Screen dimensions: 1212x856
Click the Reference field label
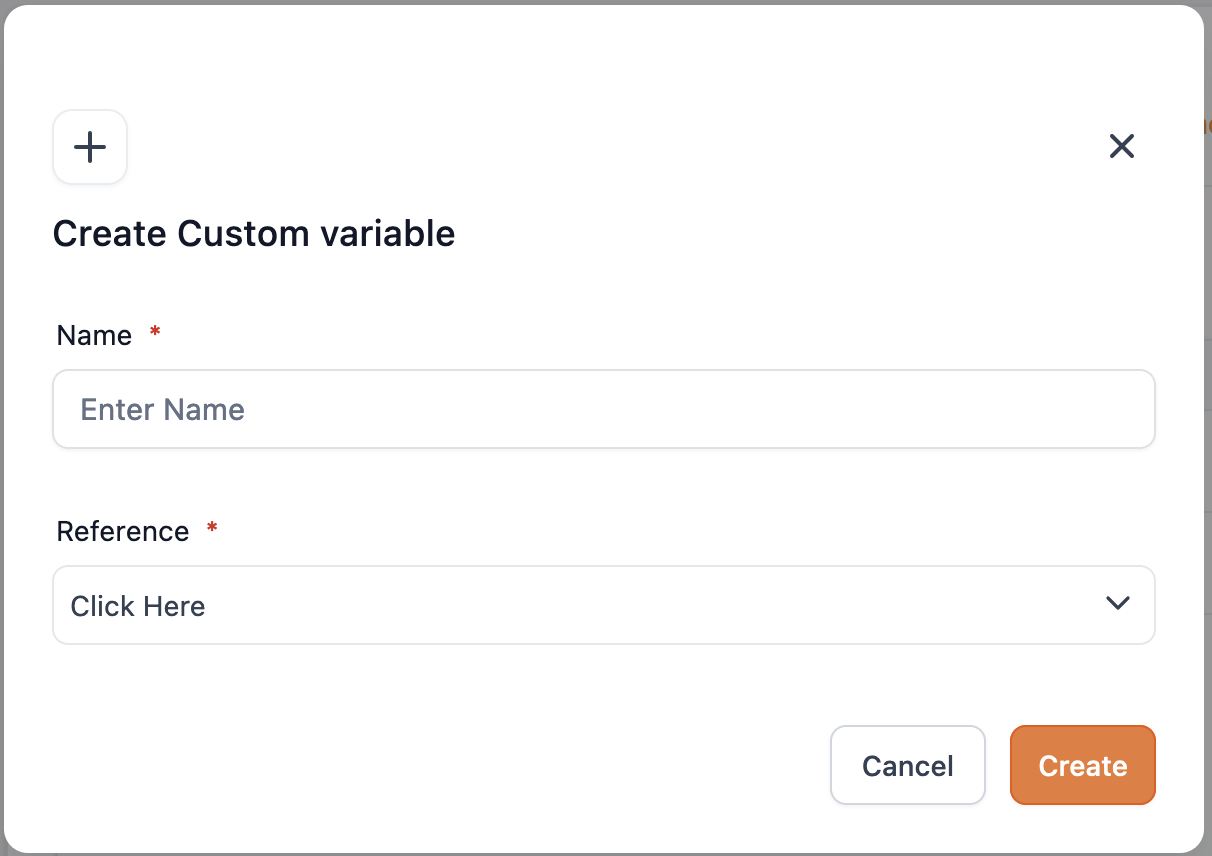click(x=123, y=532)
